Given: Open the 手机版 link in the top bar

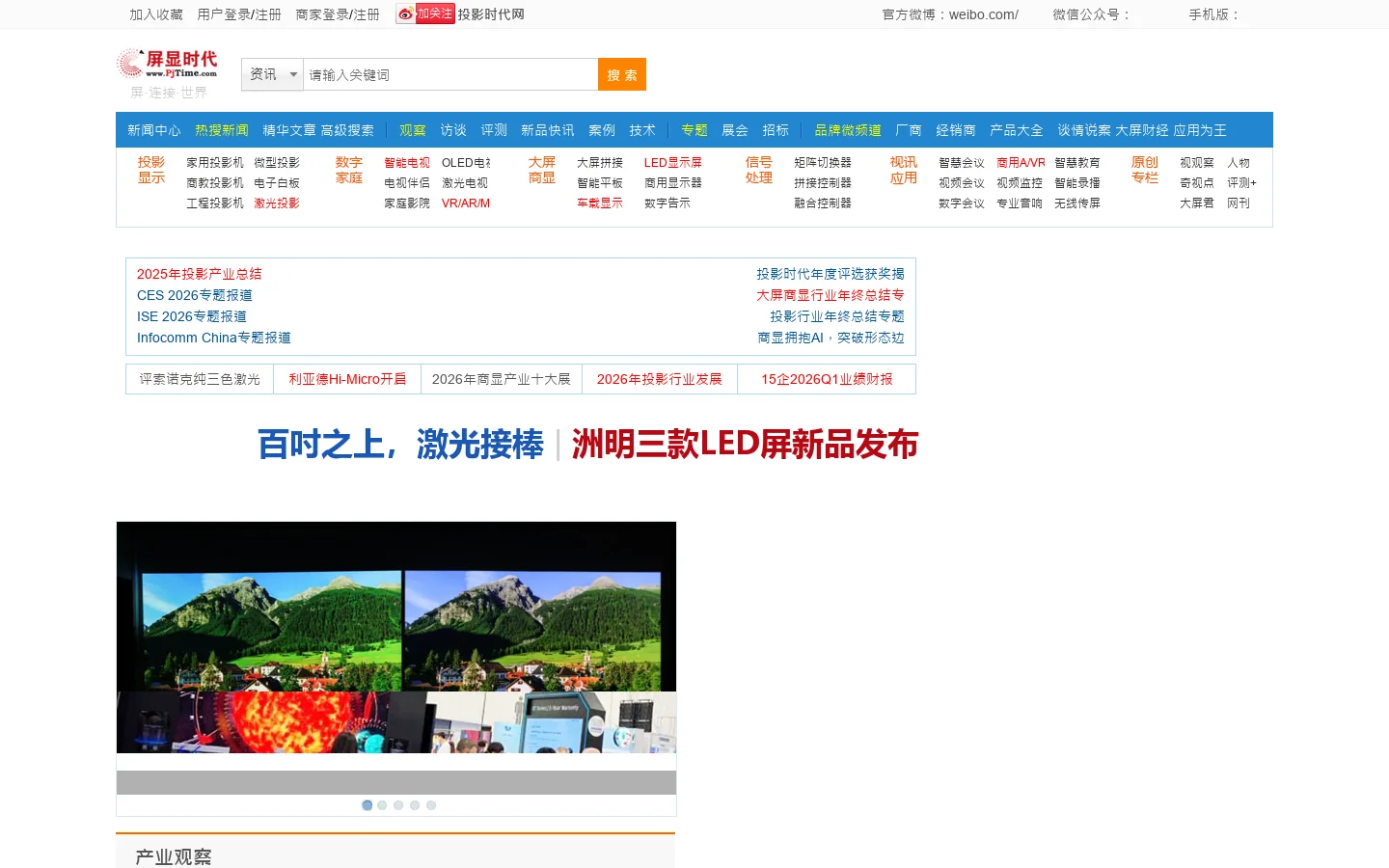Looking at the screenshot, I should point(1214,14).
